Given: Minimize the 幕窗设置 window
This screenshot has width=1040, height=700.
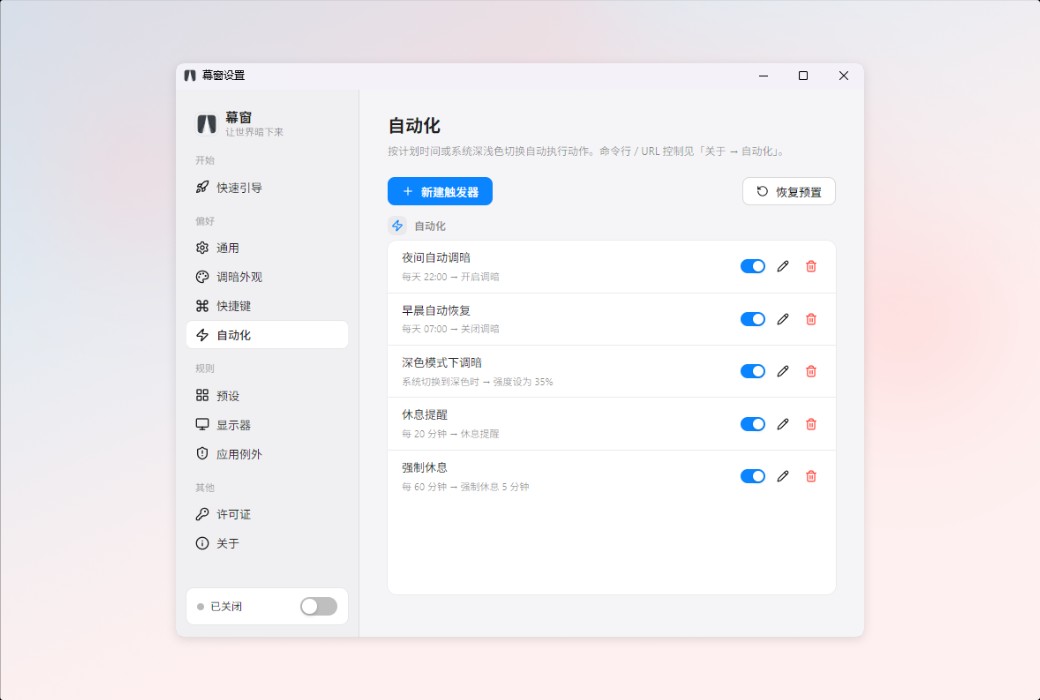Looking at the screenshot, I should tap(763, 76).
